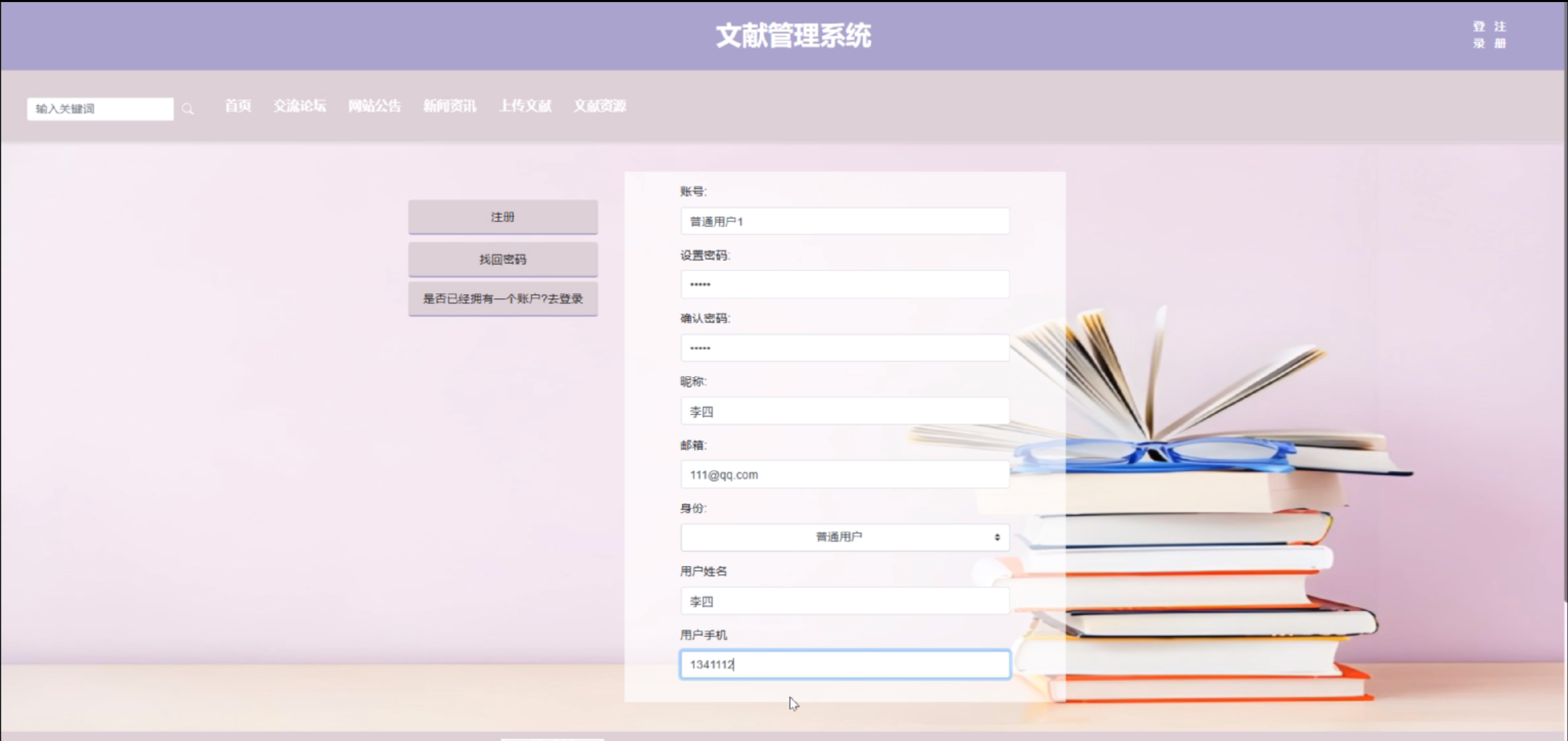
Task: Open 新闻资讯 news section
Action: click(450, 106)
